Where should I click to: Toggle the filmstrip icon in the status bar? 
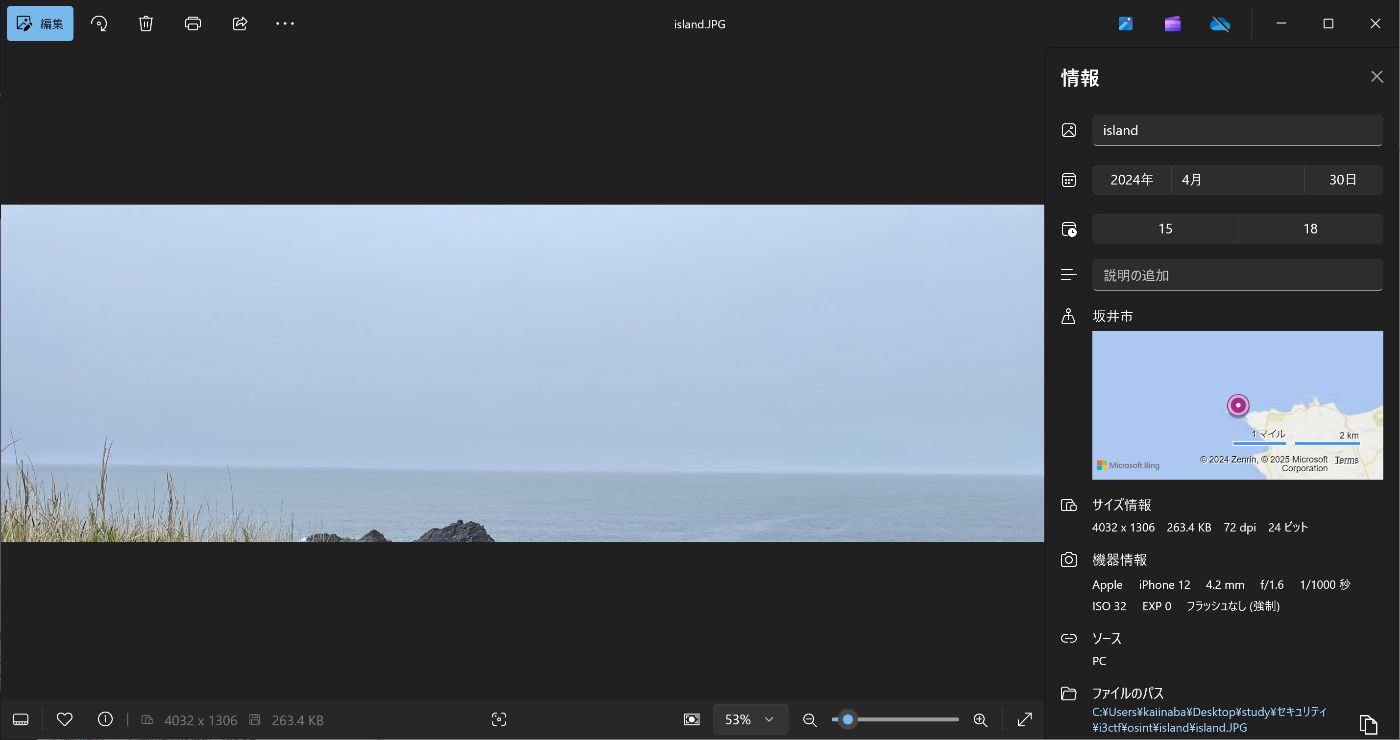pos(21,719)
